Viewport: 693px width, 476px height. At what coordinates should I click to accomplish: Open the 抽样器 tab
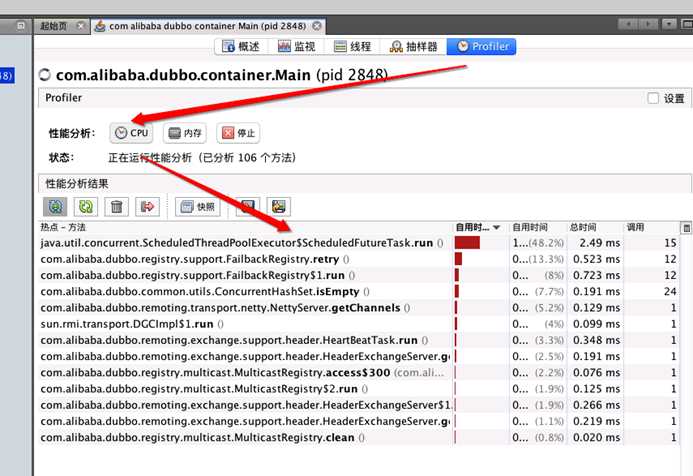tap(413, 46)
